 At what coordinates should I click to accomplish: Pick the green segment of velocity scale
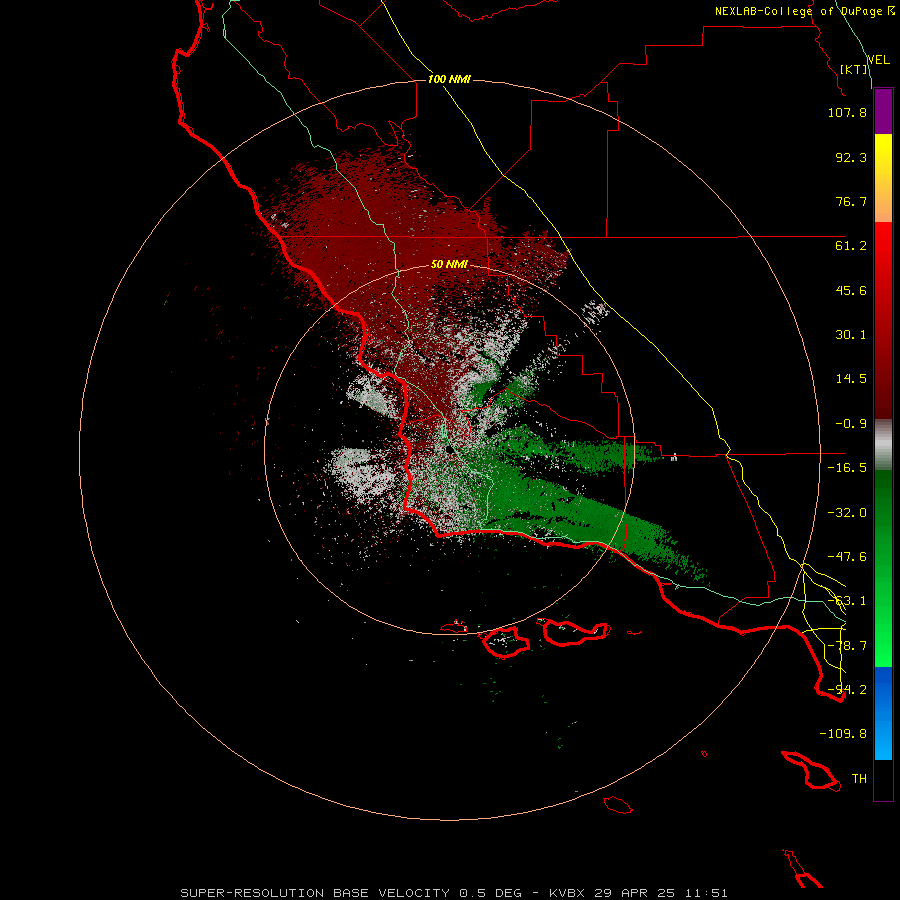pos(883,568)
